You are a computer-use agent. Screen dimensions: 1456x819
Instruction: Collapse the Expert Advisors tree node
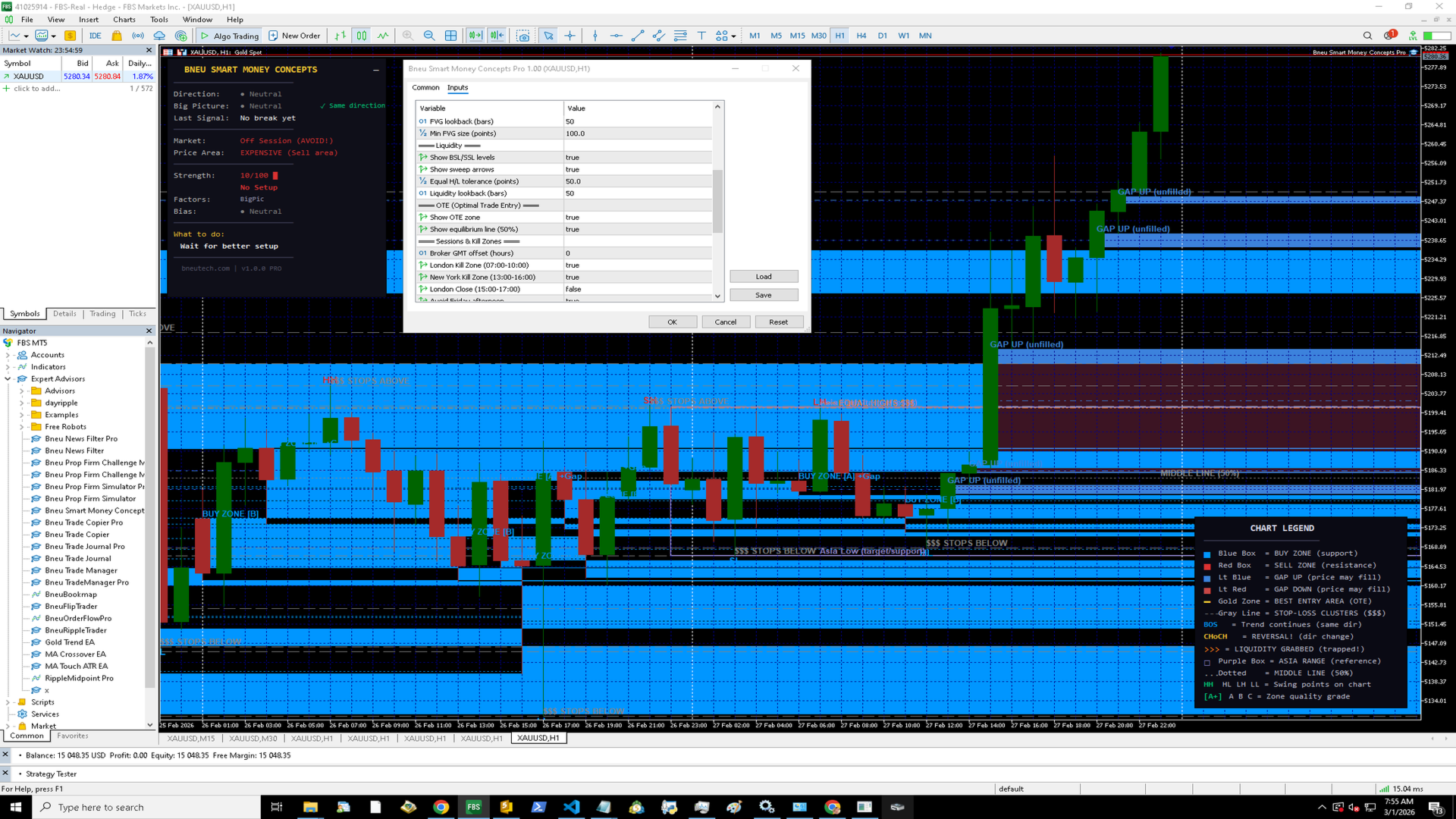(x=8, y=379)
